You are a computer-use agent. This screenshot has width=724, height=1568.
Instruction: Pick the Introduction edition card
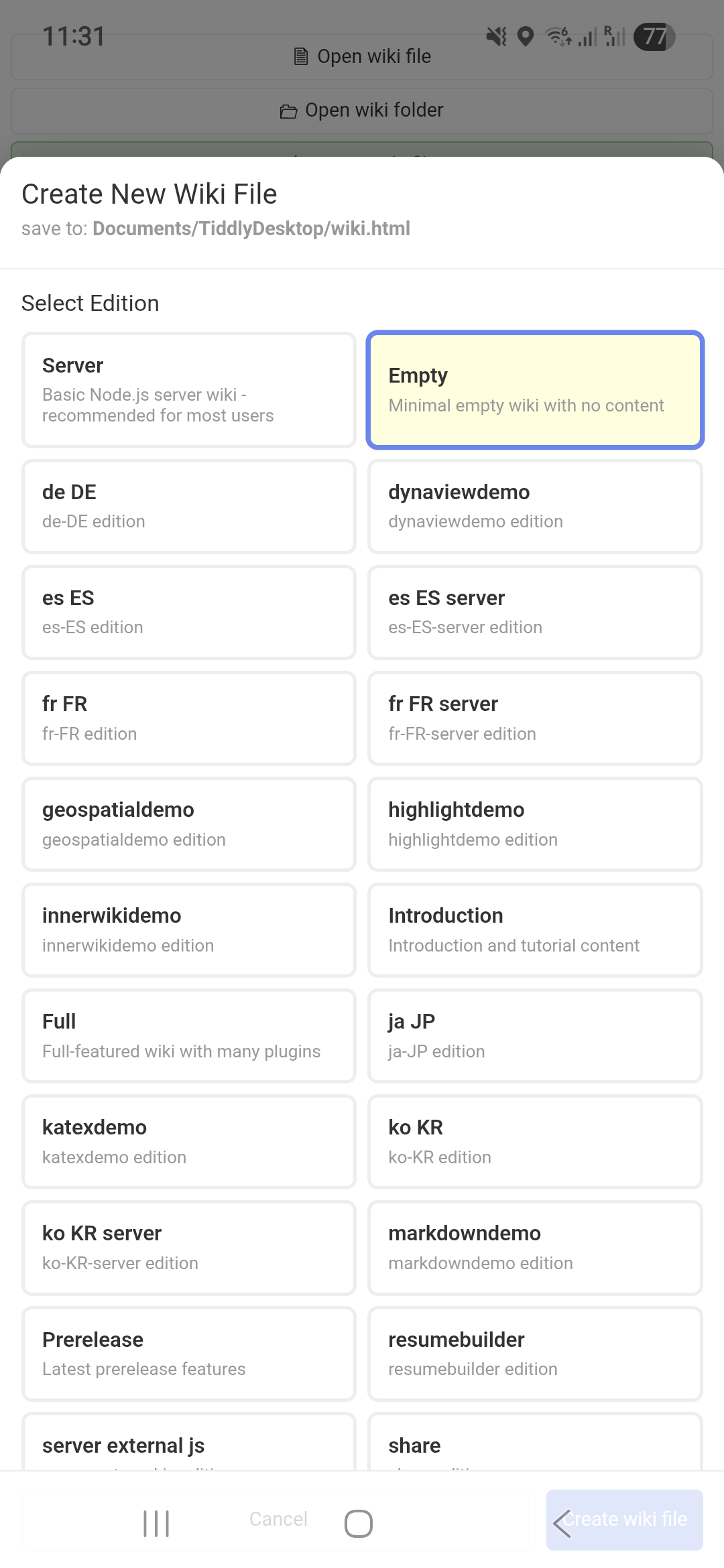pyautogui.click(x=535, y=929)
